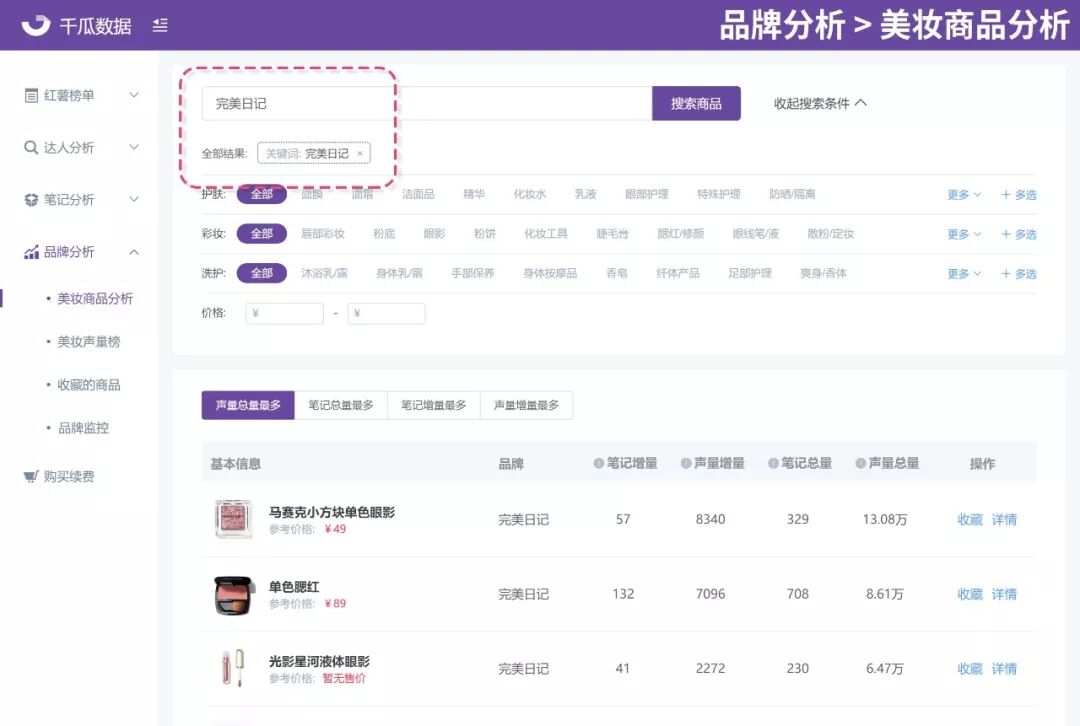Filter body care by 足部护理
Viewport: 1080px width, 726px height.
click(750, 273)
